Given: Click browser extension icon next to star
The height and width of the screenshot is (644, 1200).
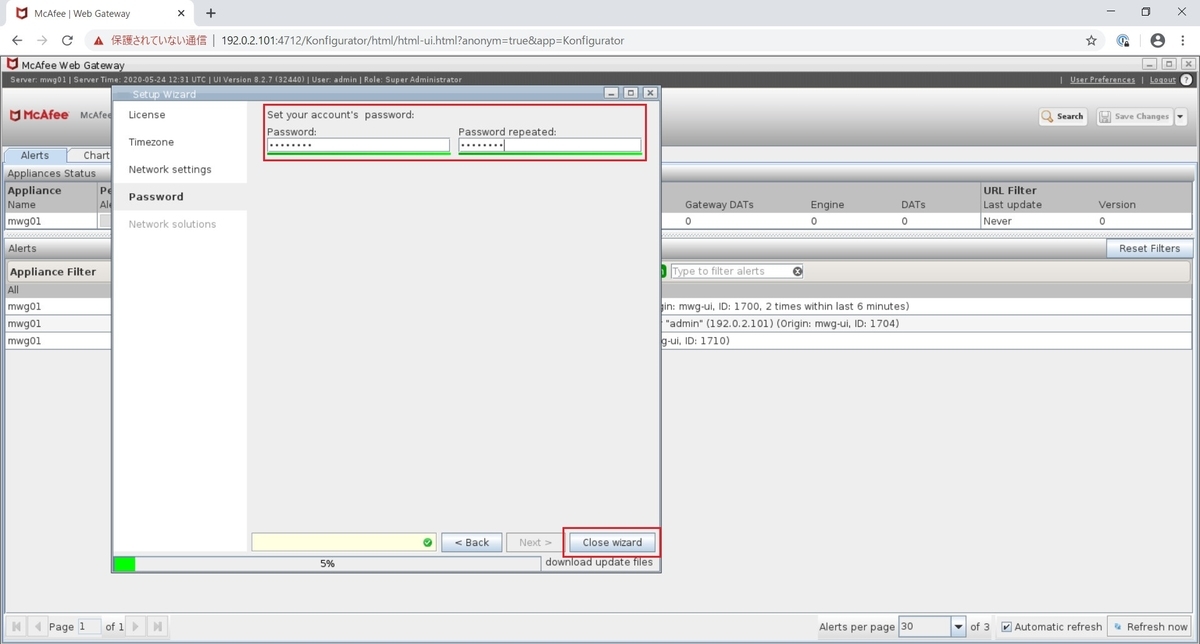Looking at the screenshot, I should 1123,41.
